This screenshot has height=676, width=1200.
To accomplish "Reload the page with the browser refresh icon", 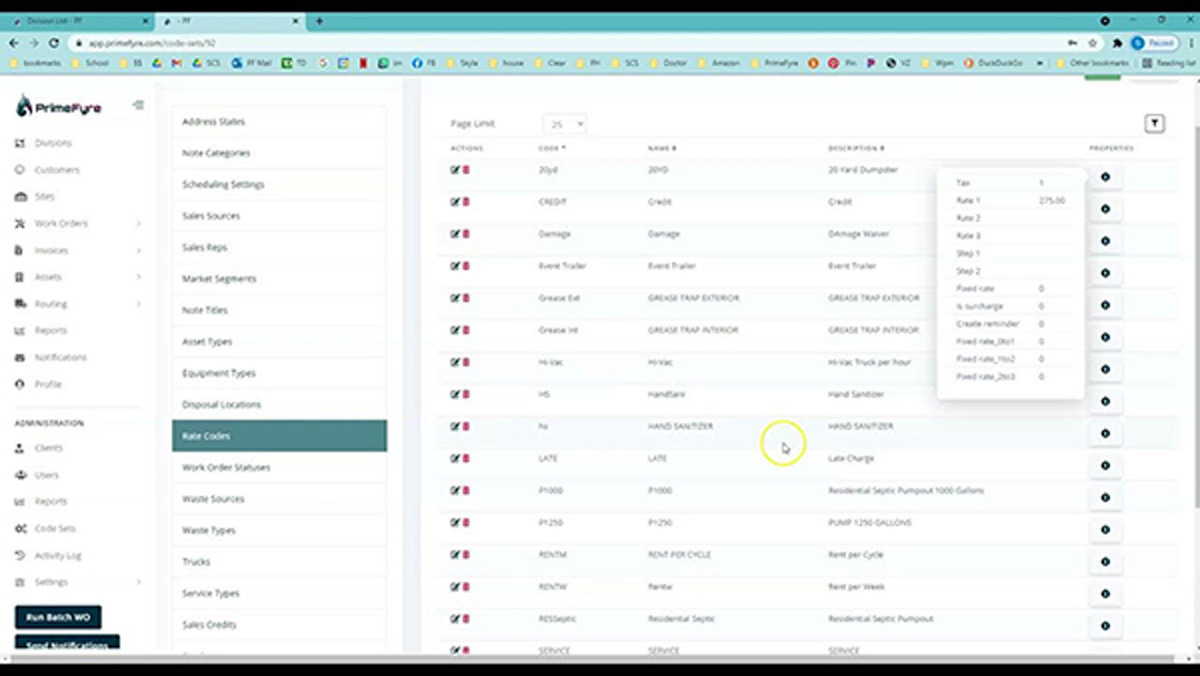I will [54, 43].
